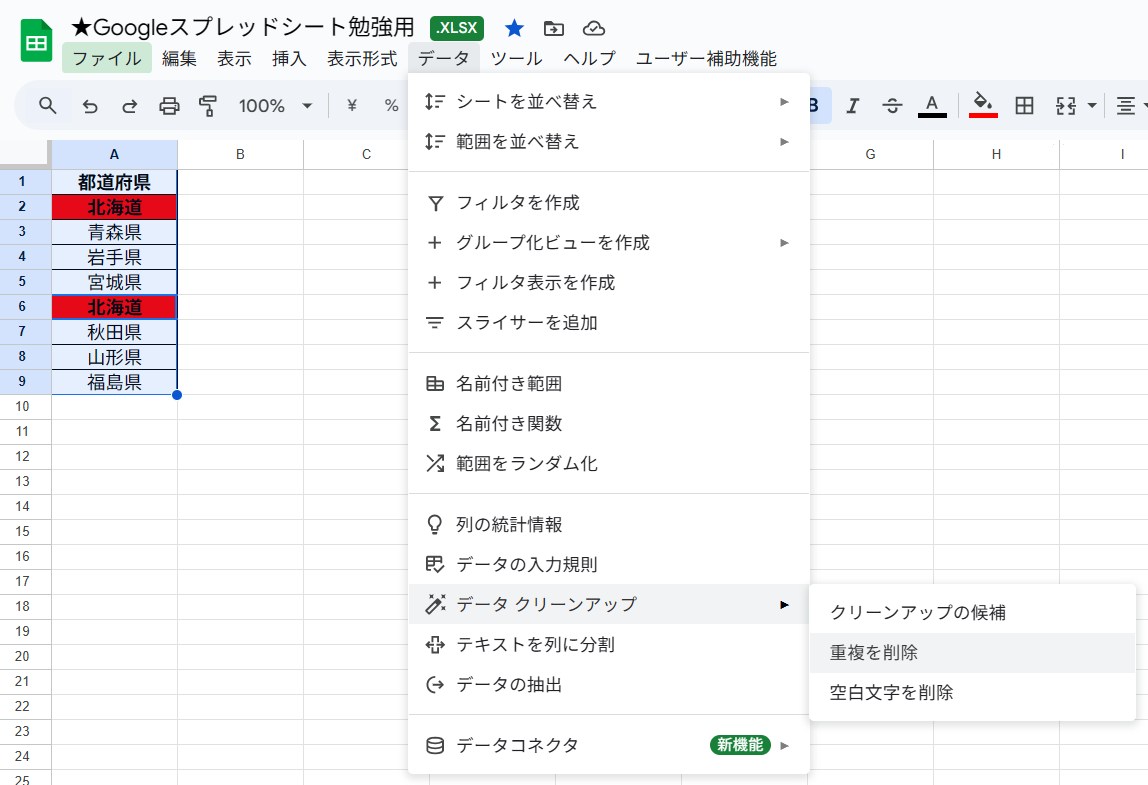Viewport: 1148px width, 785px height.
Task: Choose フィルタを作成 in the data menu
Action: (x=518, y=203)
